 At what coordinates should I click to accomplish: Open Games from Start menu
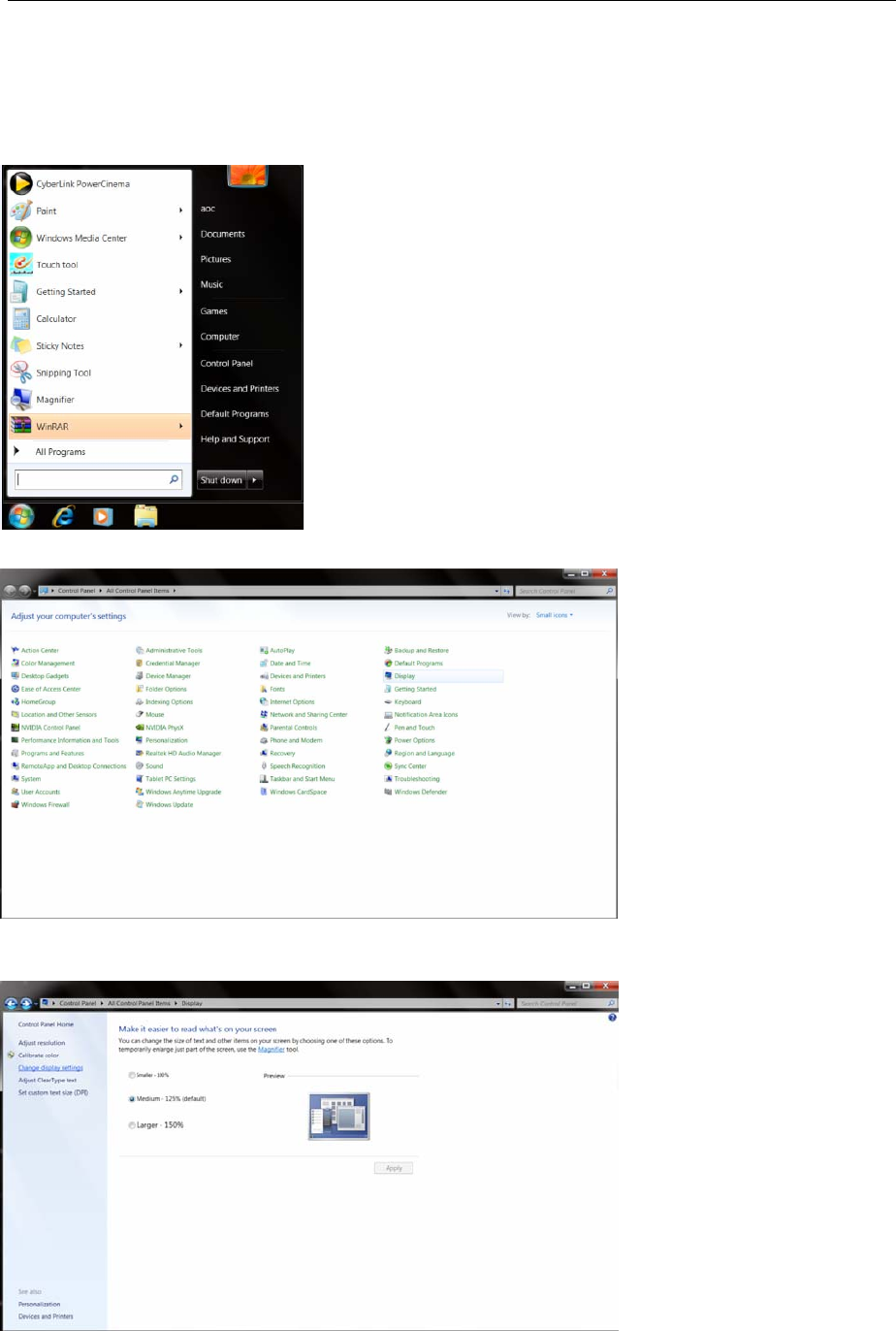coord(213,311)
